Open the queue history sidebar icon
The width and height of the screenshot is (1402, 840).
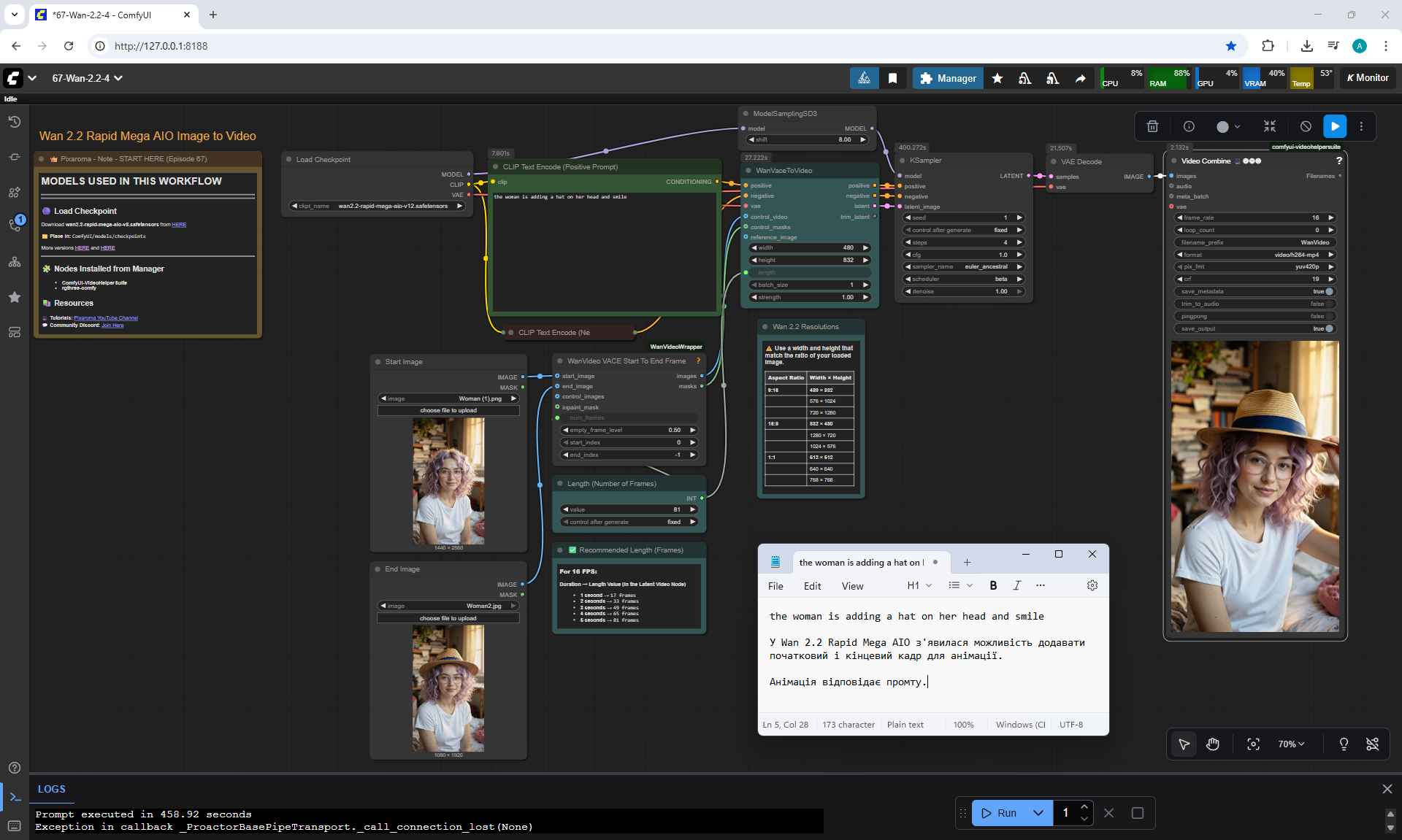click(x=14, y=122)
